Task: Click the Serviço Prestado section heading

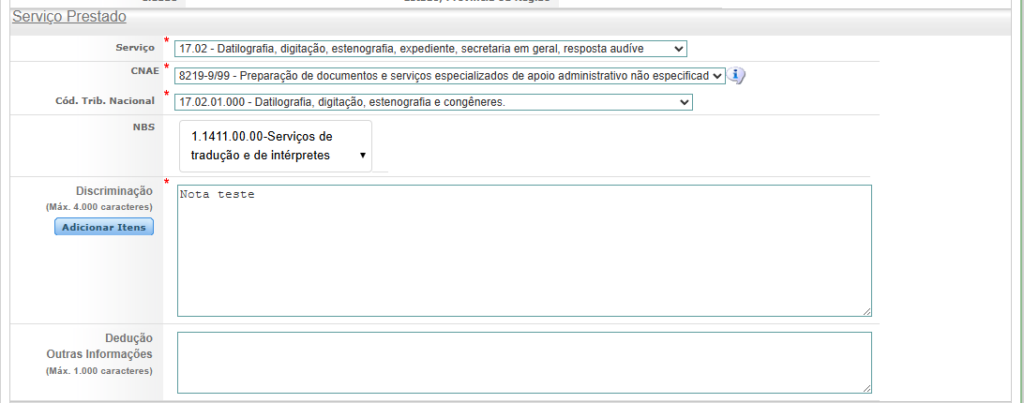Action: pyautogui.click(x=69, y=18)
